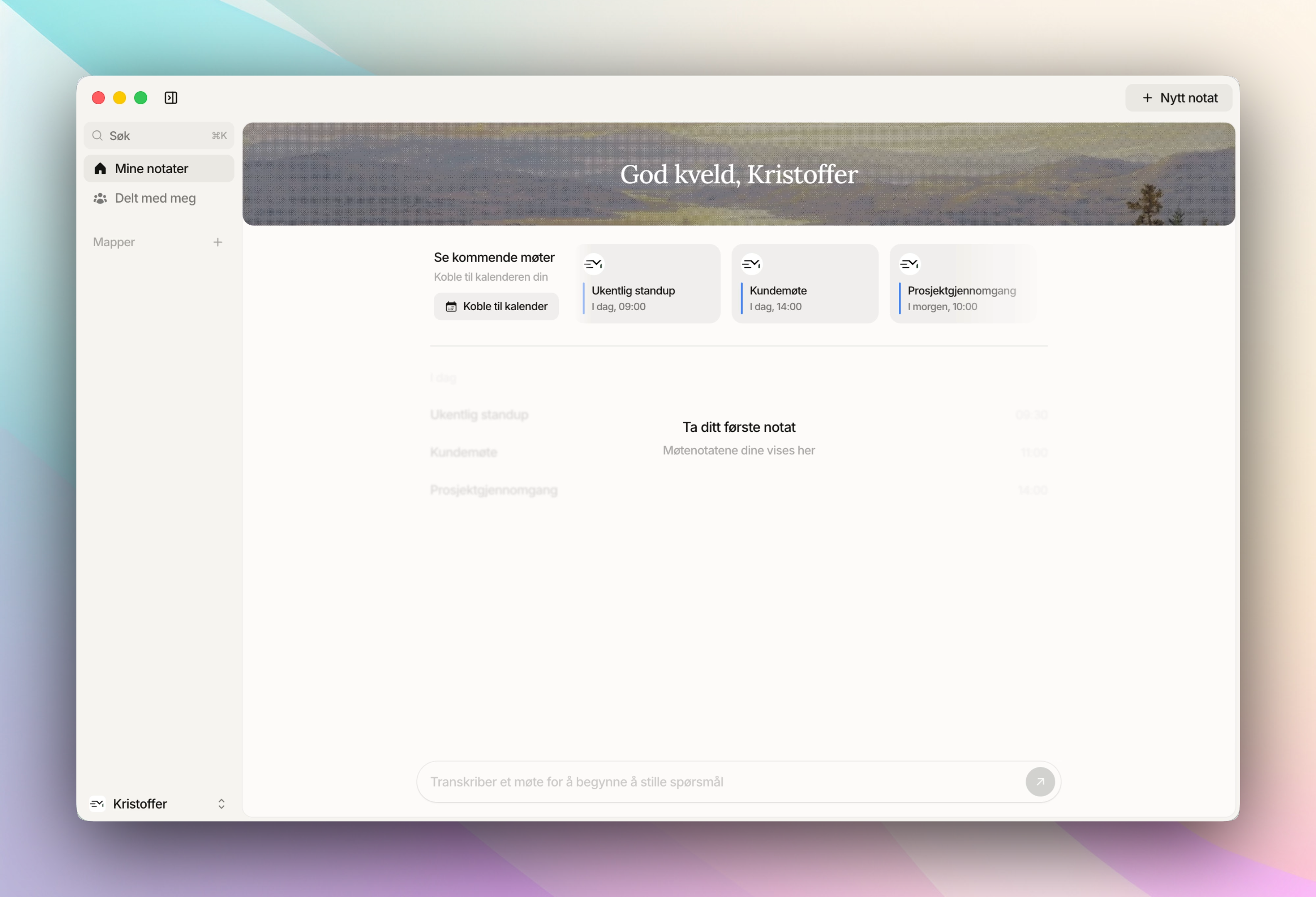Click the Ukentlig standup card icon
This screenshot has height=897, width=1316.
(594, 264)
